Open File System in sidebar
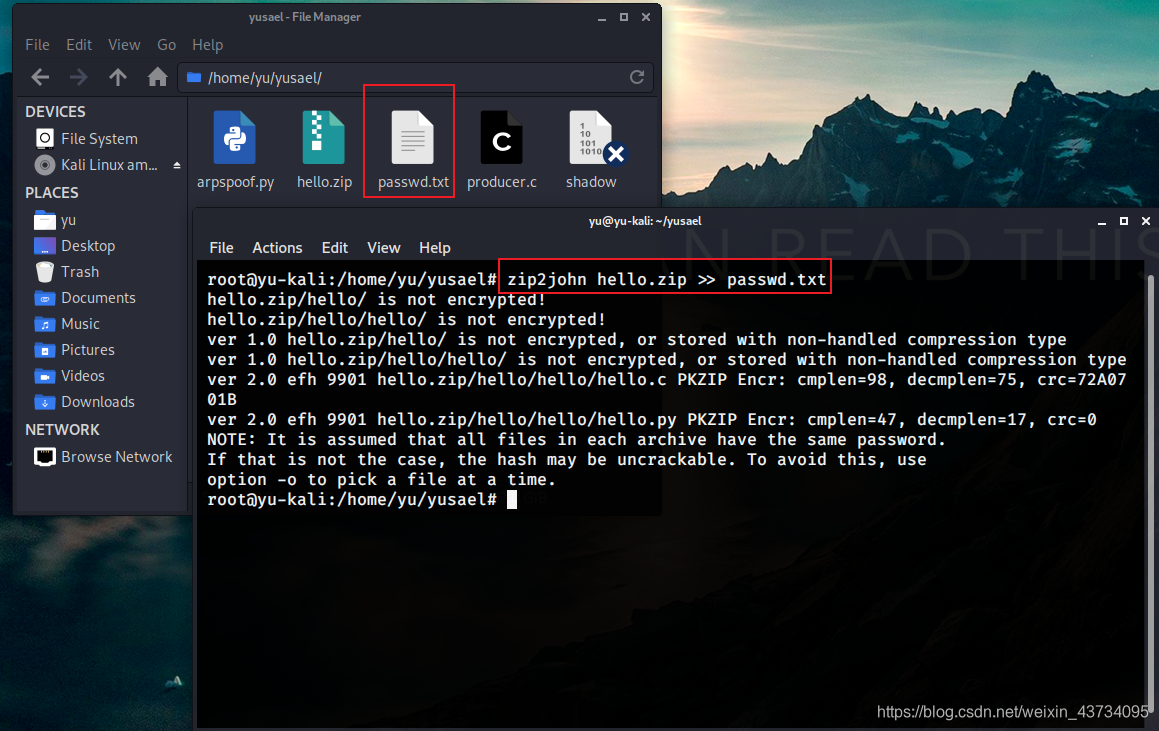Viewport: 1159px width, 731px height. [x=99, y=138]
